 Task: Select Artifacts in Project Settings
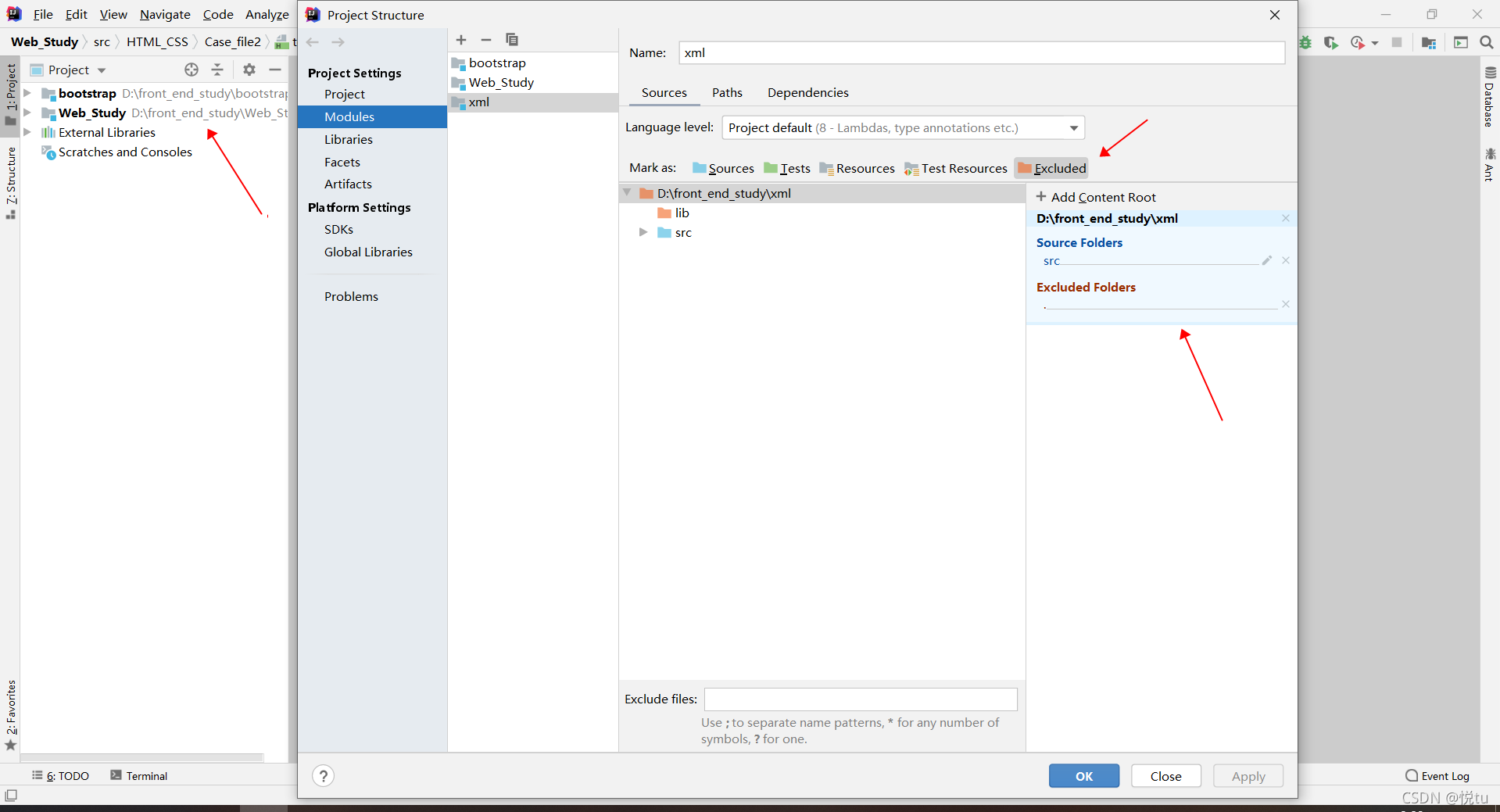click(348, 184)
